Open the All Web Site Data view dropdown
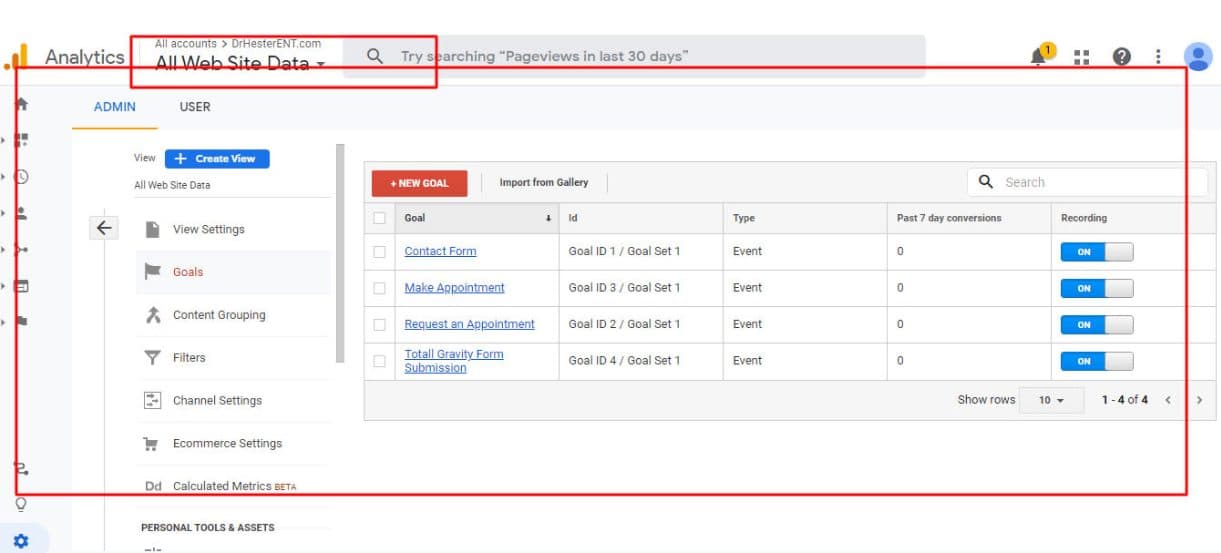1221x553 pixels. [x=240, y=64]
